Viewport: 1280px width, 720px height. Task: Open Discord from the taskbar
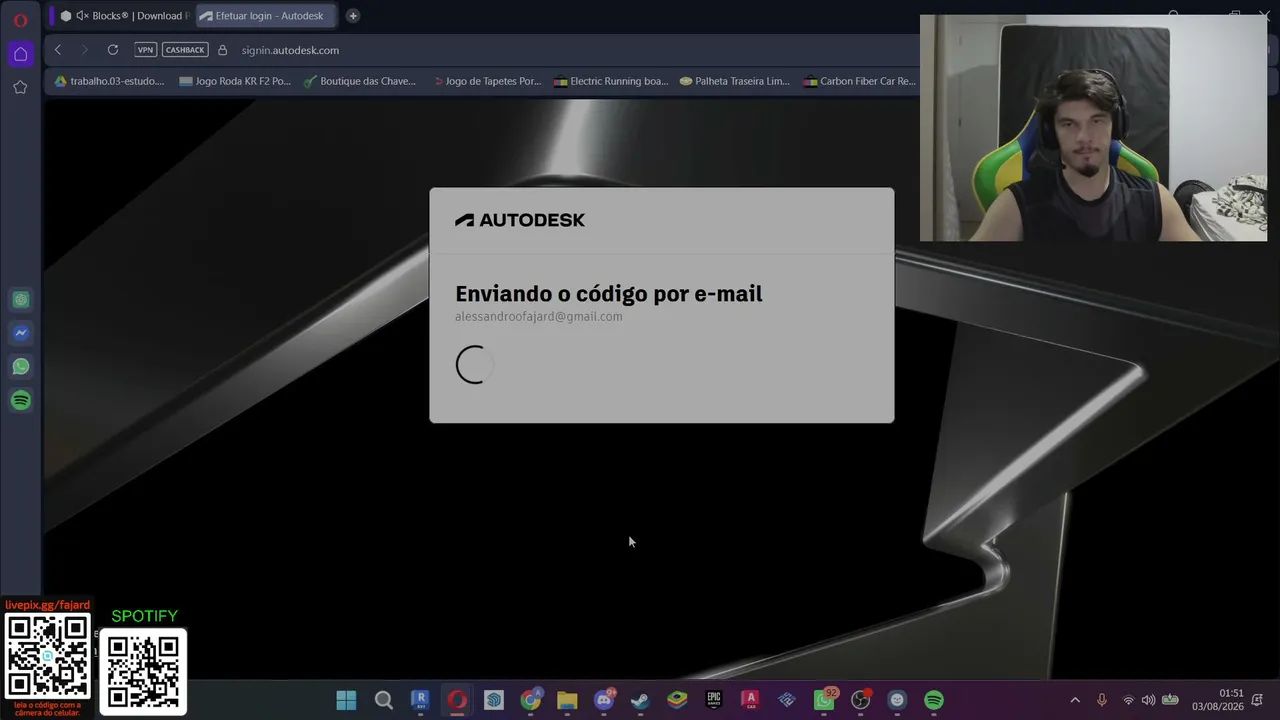[x=604, y=700]
